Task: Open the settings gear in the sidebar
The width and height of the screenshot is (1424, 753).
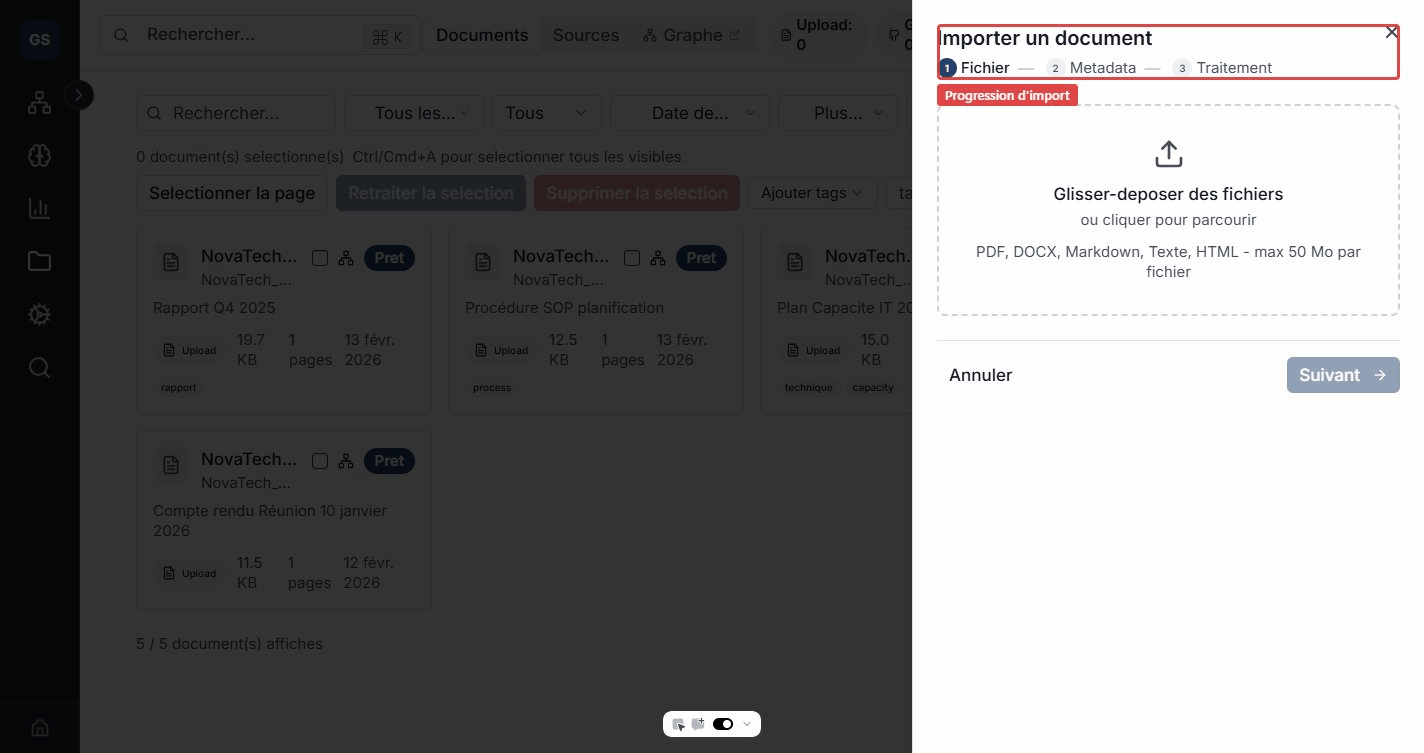Action: tap(40, 314)
